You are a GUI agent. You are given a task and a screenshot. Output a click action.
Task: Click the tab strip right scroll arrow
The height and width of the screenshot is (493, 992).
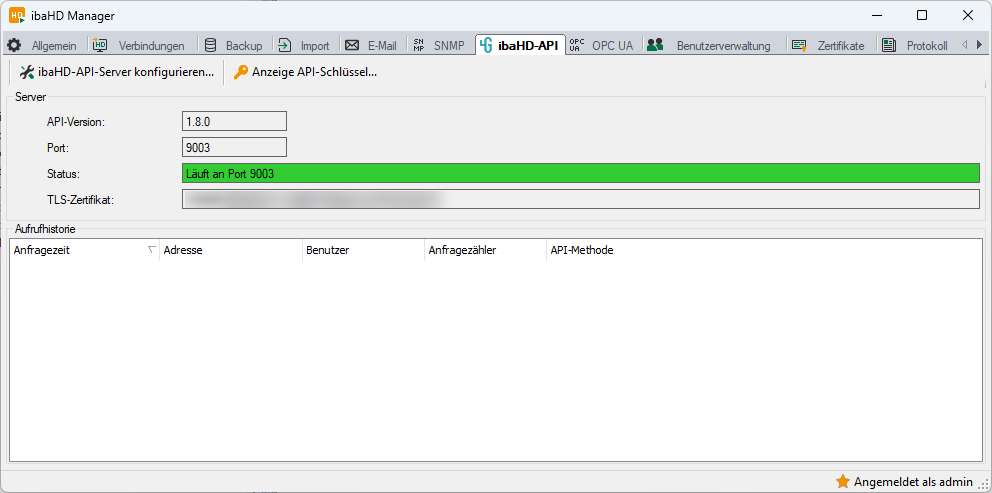pos(979,45)
